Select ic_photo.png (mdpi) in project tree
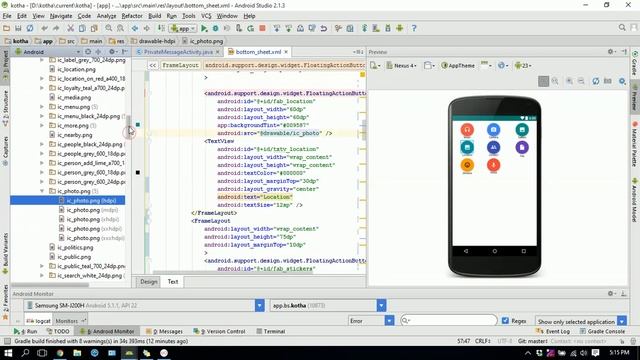This screenshot has height=360, width=640. pyautogui.click(x=92, y=210)
